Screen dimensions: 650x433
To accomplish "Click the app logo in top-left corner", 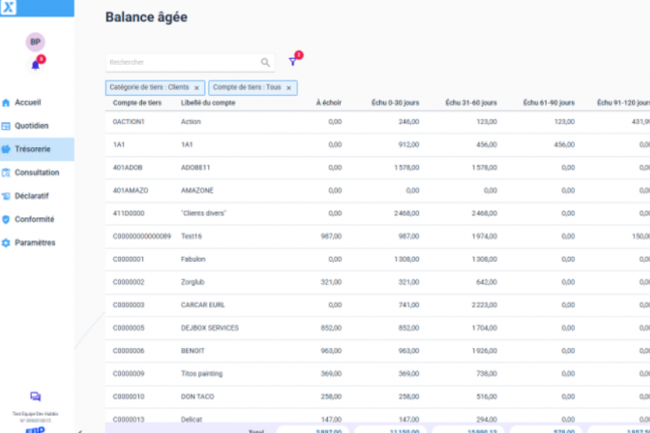I will (8, 7).
